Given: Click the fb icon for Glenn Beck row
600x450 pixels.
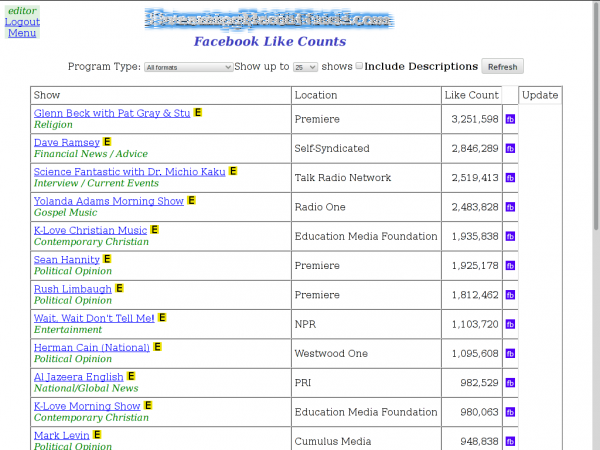Looking at the screenshot, I should [510, 119].
